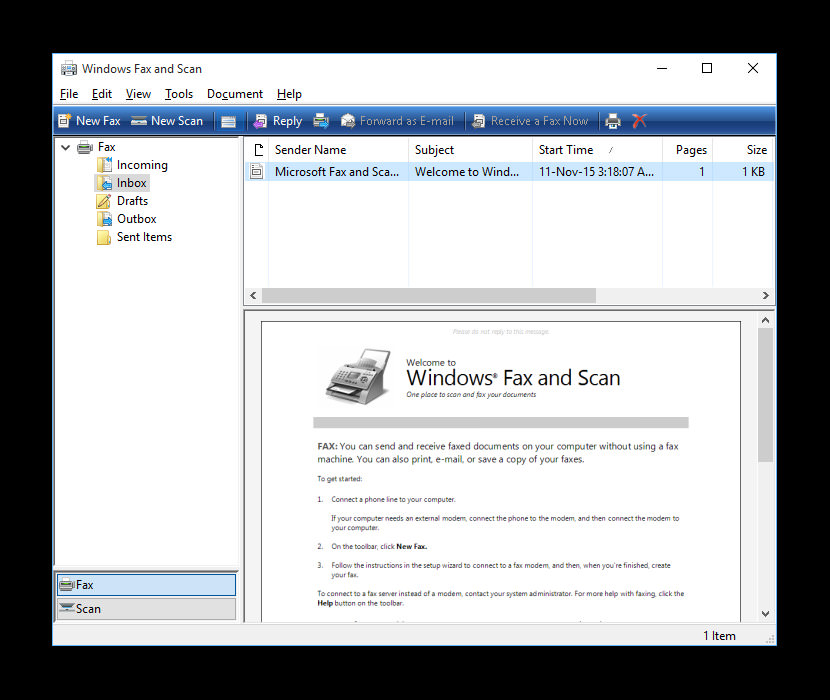The image size is (830, 700).
Task: Sort messages by the Start Time column
Action: click(x=566, y=149)
